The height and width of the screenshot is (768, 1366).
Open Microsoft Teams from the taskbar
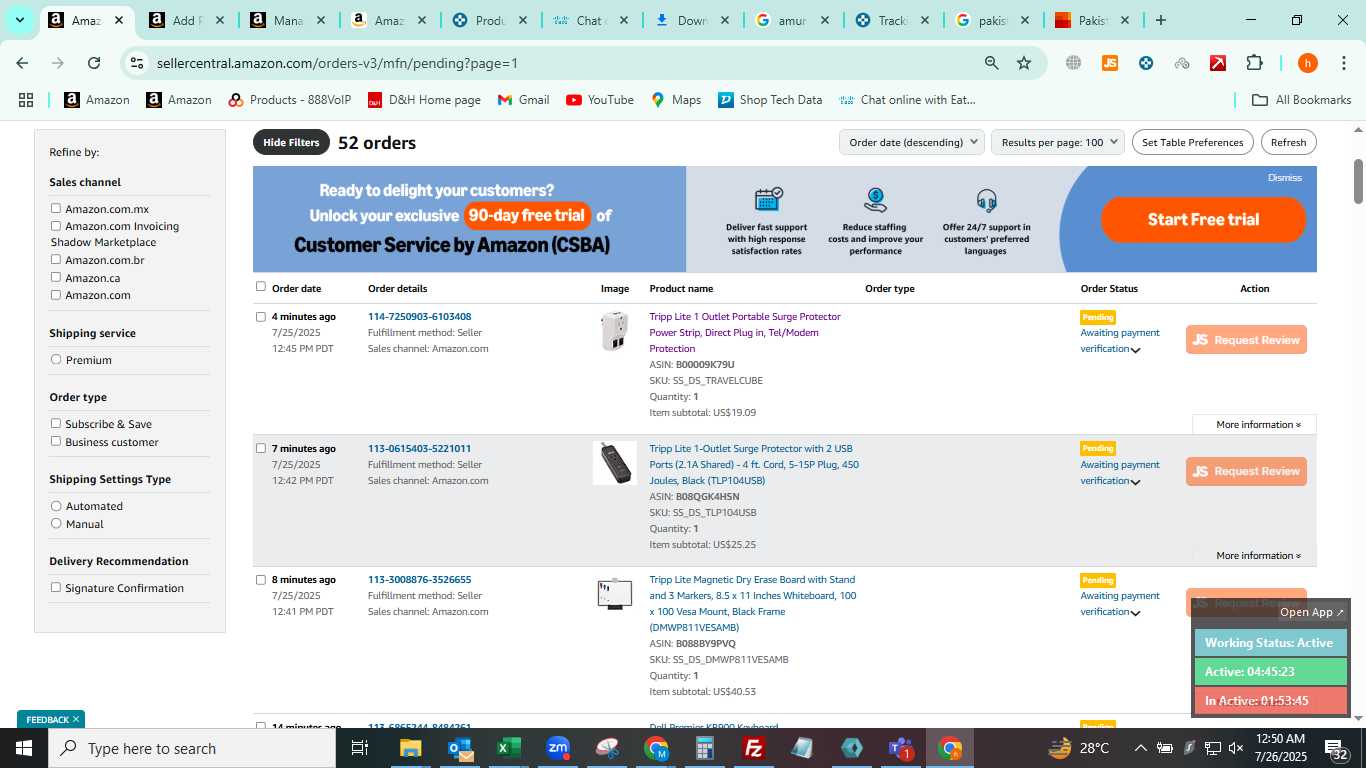click(x=901, y=748)
